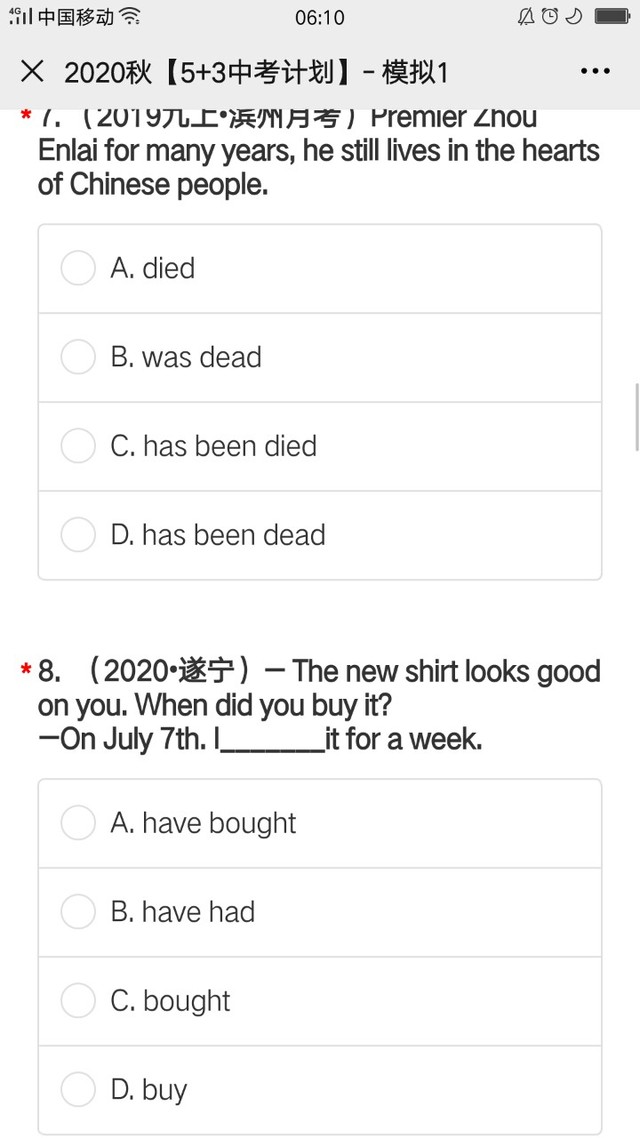Screen dimensions: 640x1138
Task: Close the page with the X icon
Action: tap(32, 72)
